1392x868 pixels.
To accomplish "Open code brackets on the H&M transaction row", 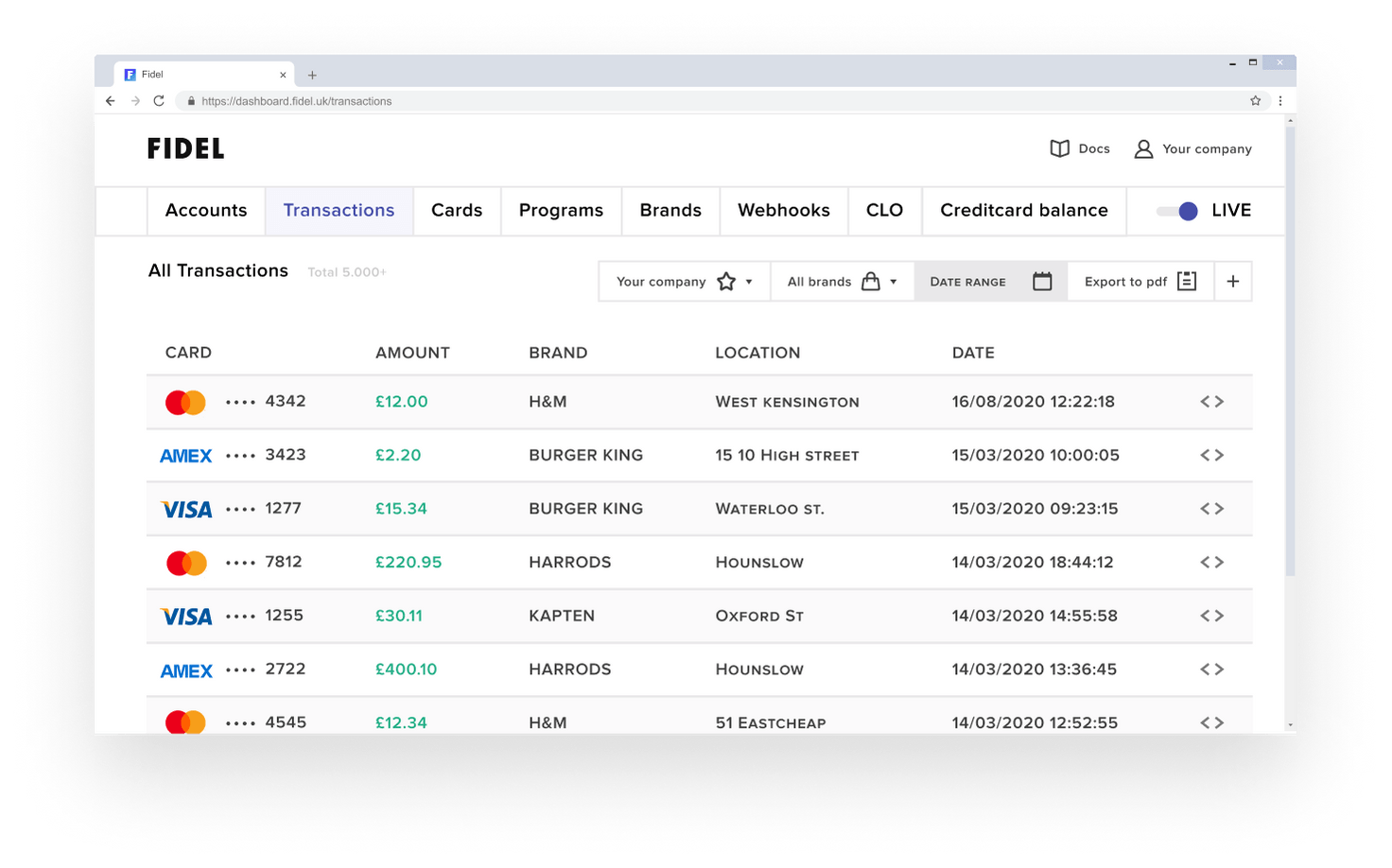I will (x=1211, y=401).
